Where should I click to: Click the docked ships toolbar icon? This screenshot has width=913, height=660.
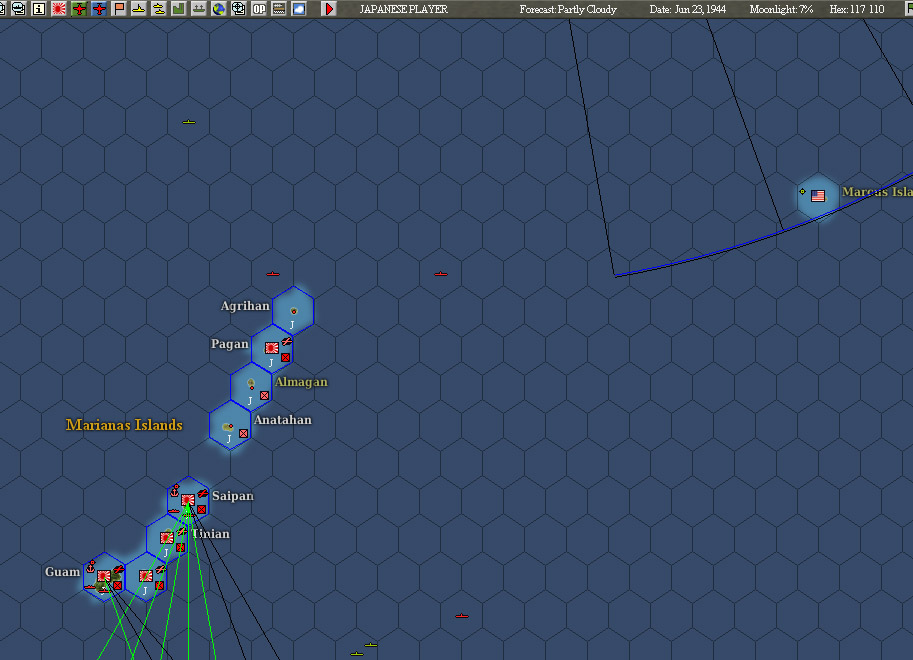[199, 9]
